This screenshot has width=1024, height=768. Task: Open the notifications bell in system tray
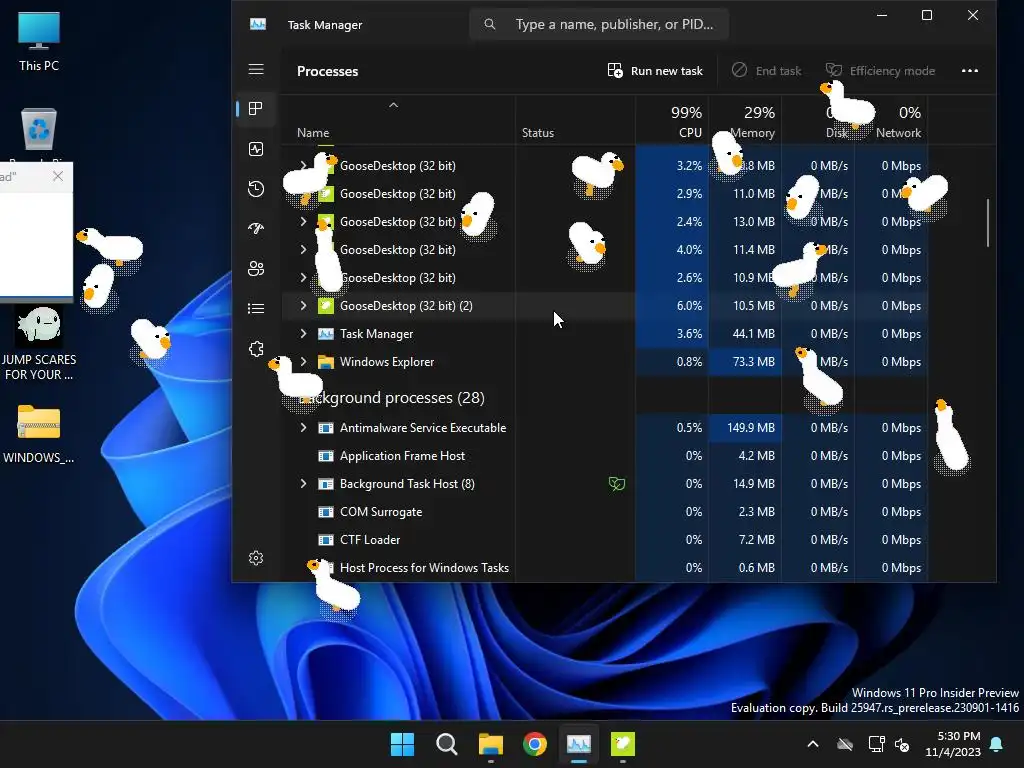pyautogui.click(x=997, y=744)
